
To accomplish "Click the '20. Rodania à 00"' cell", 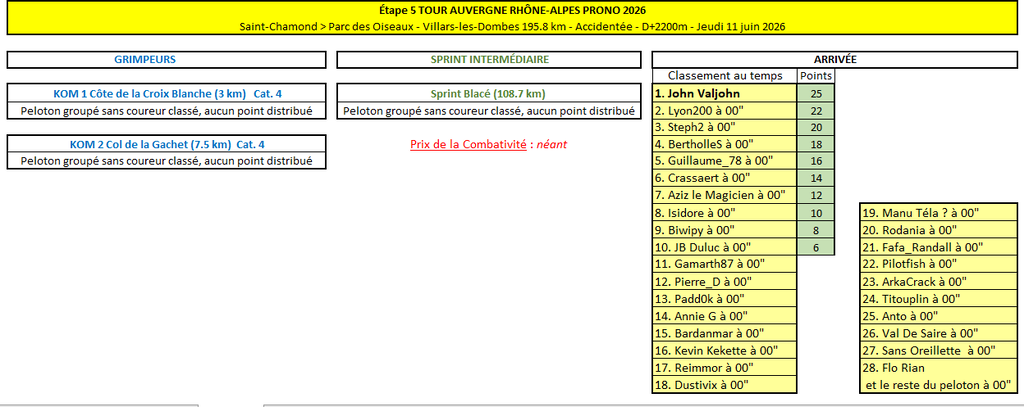I will click(938, 230).
